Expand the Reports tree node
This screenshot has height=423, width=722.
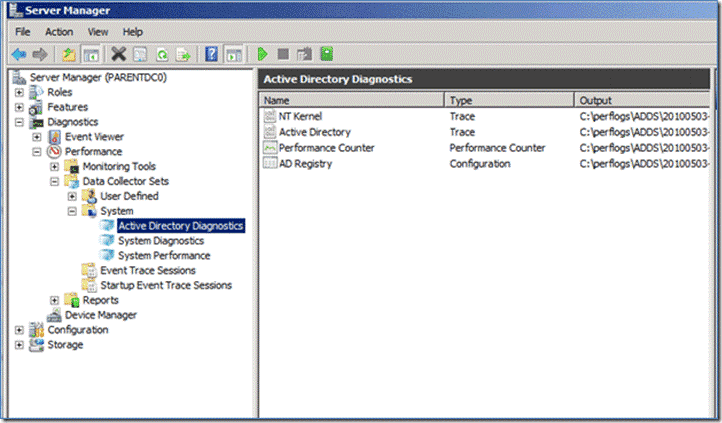point(55,300)
